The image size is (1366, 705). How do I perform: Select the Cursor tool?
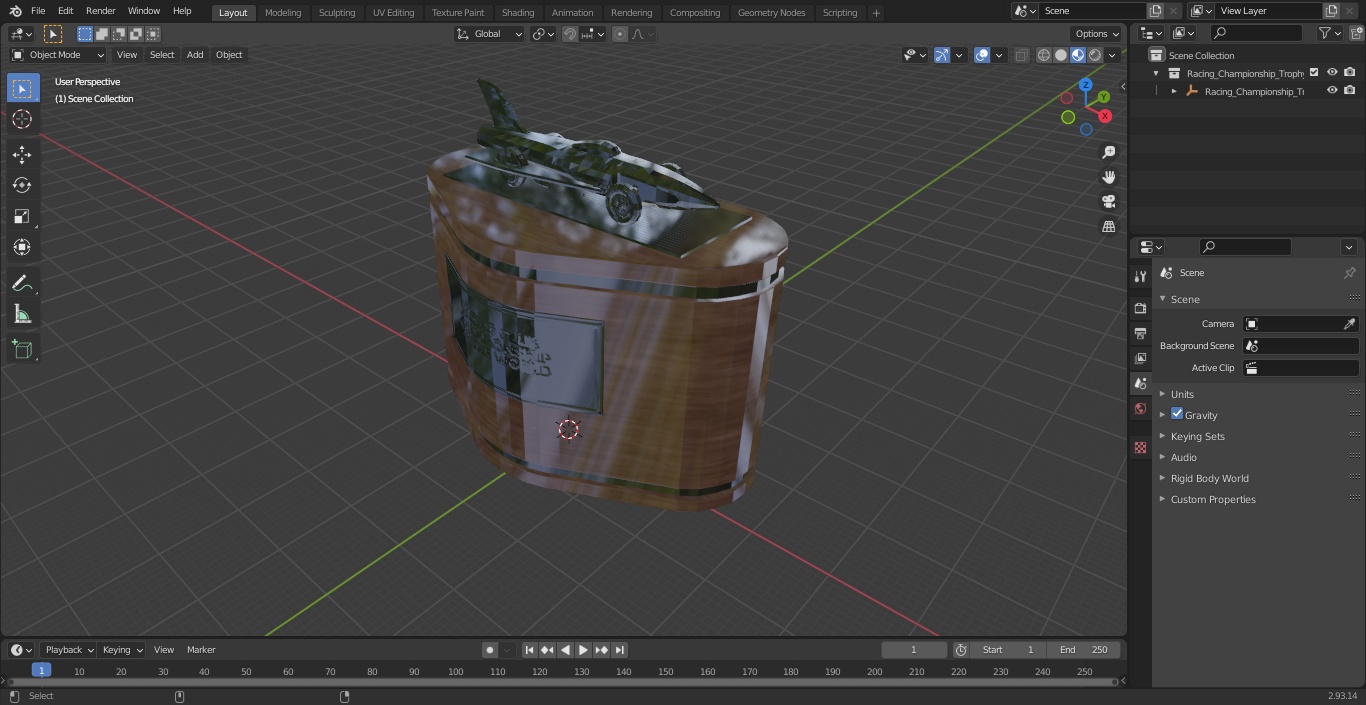point(22,119)
